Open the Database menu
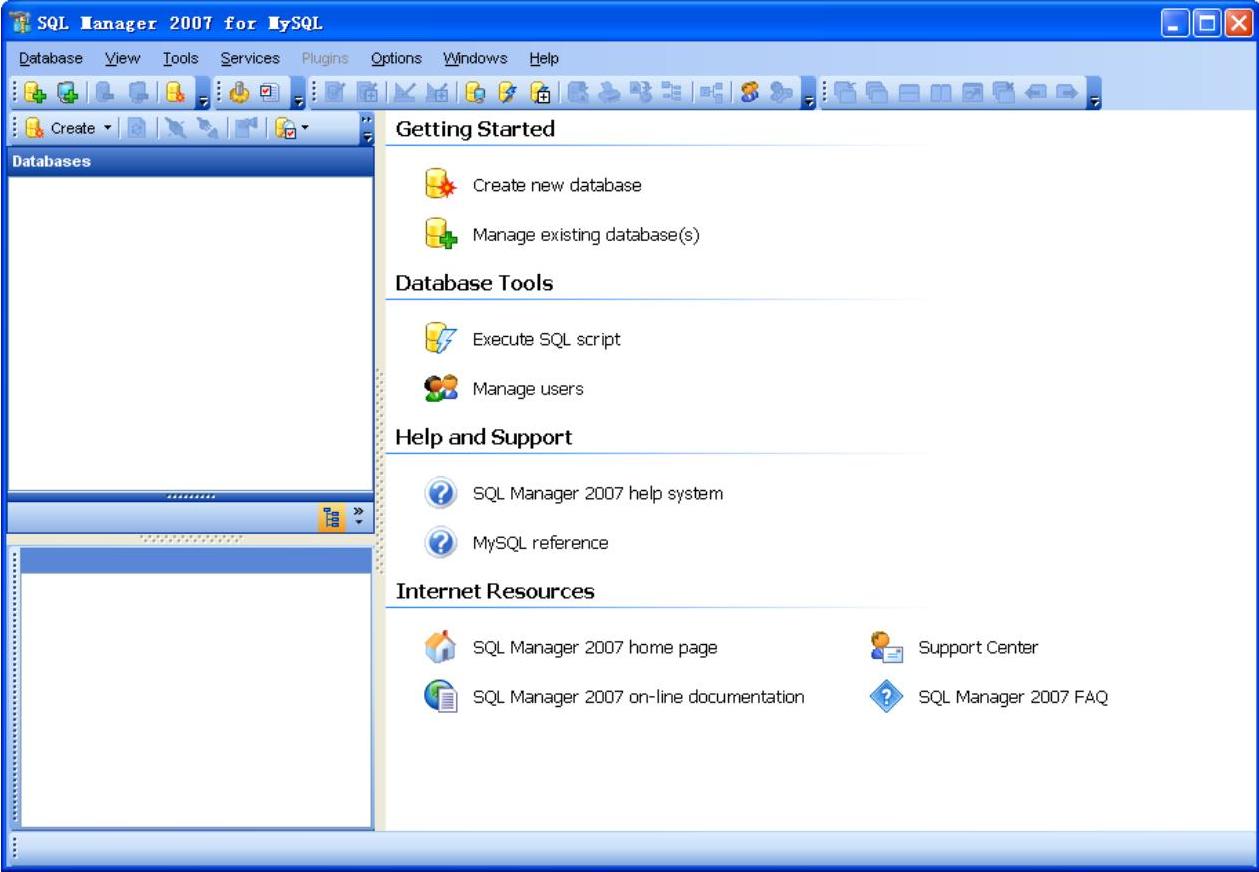 pyautogui.click(x=51, y=58)
